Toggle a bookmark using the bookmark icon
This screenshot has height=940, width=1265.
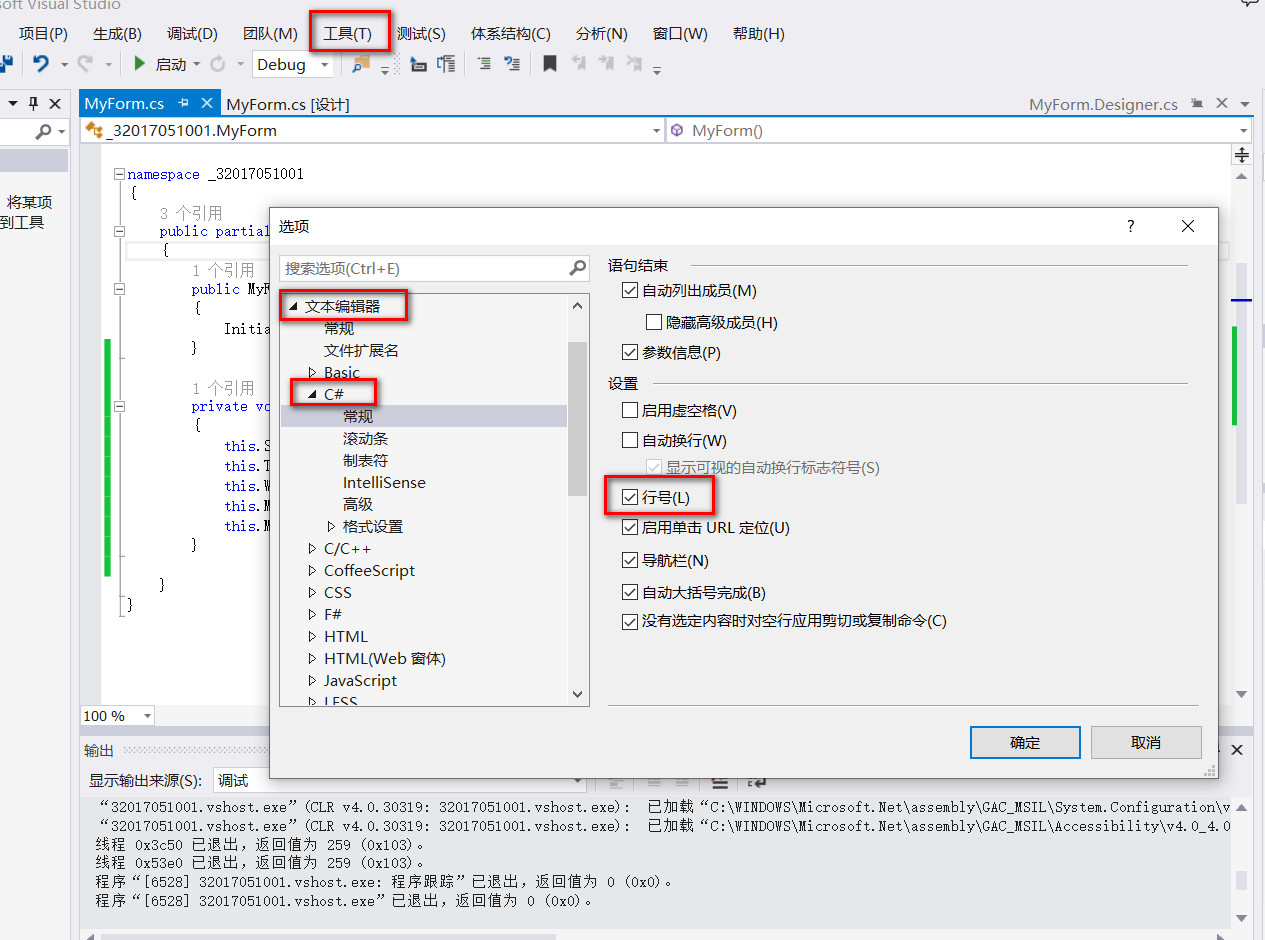pyautogui.click(x=549, y=63)
